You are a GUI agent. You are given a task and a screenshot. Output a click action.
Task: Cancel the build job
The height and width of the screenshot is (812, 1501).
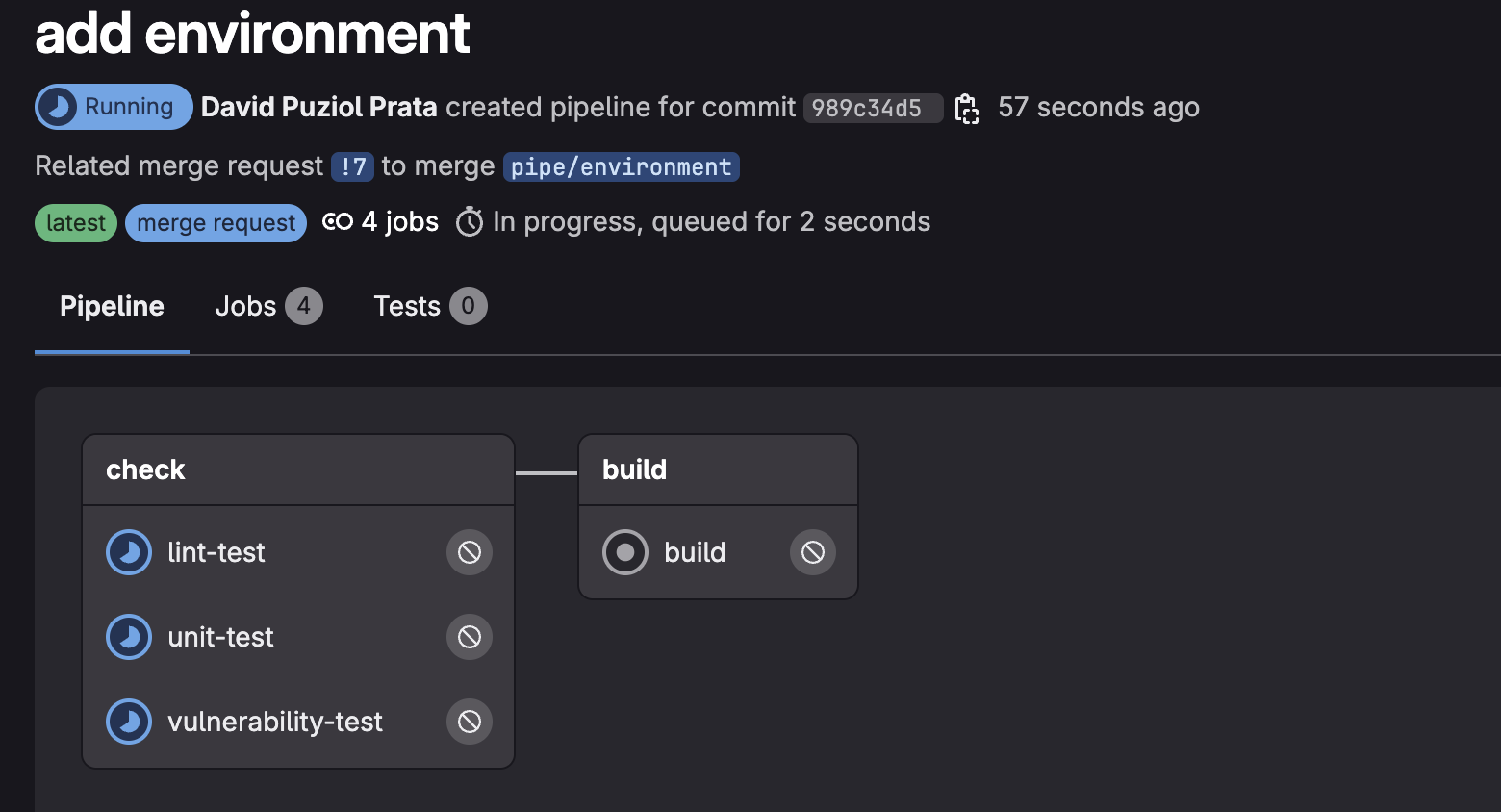point(813,552)
